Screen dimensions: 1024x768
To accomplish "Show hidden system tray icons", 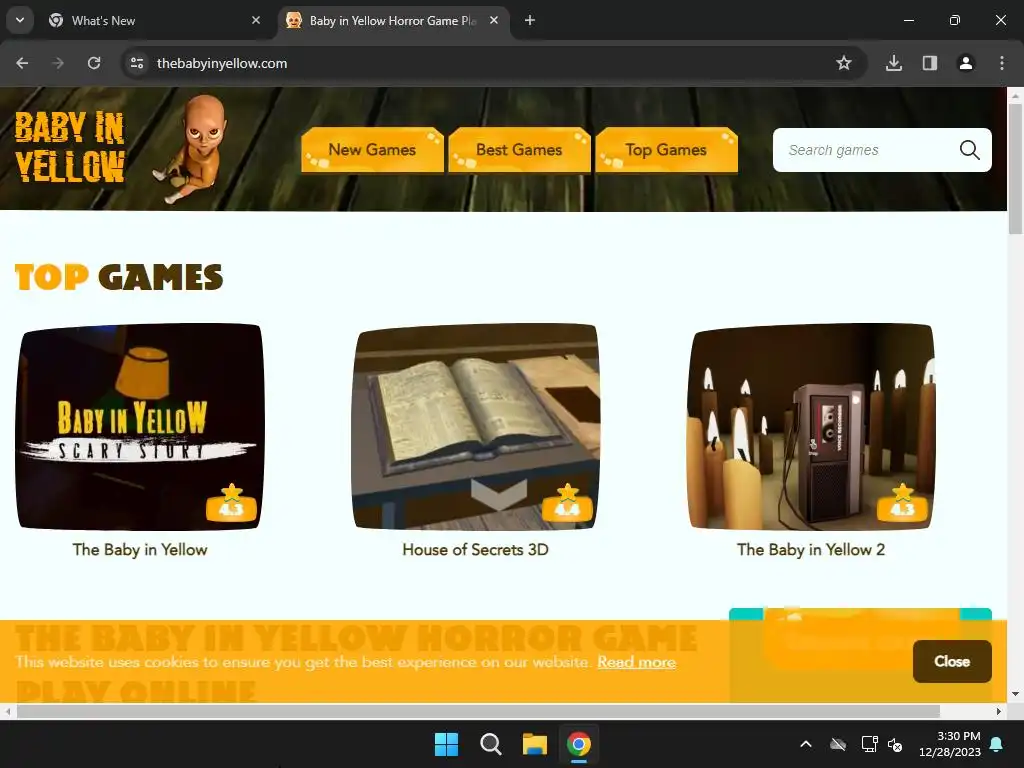I will (x=806, y=744).
